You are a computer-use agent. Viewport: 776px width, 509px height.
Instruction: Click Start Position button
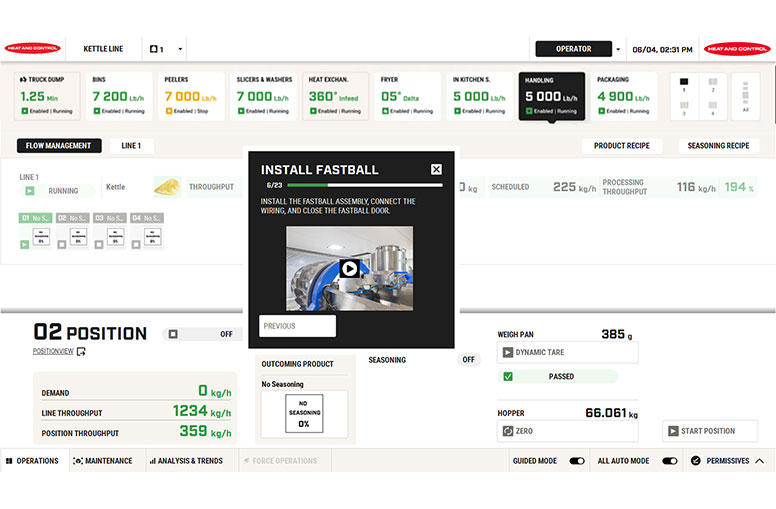pos(710,431)
